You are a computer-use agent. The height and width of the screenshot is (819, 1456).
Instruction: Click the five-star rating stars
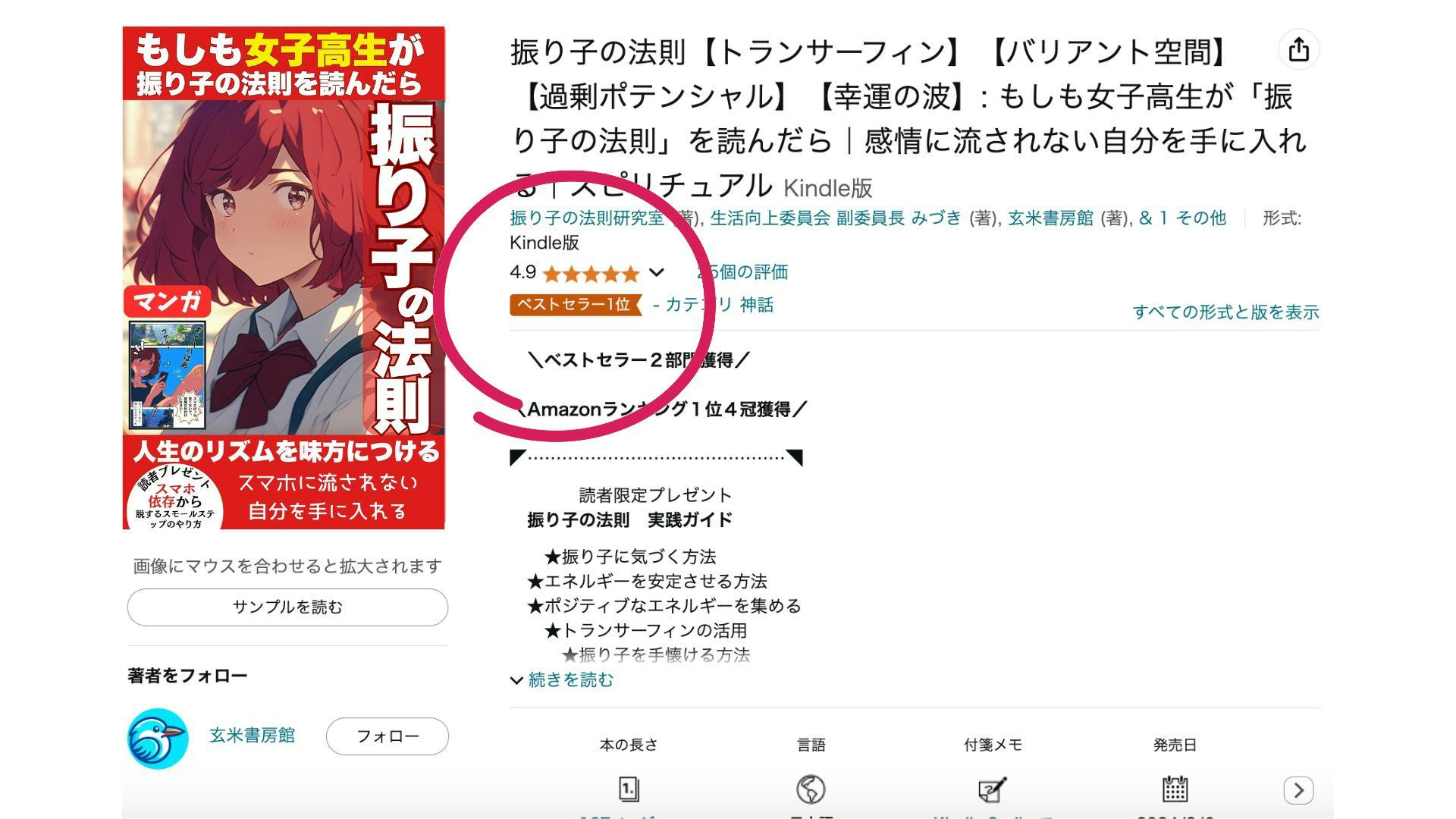[x=591, y=273]
